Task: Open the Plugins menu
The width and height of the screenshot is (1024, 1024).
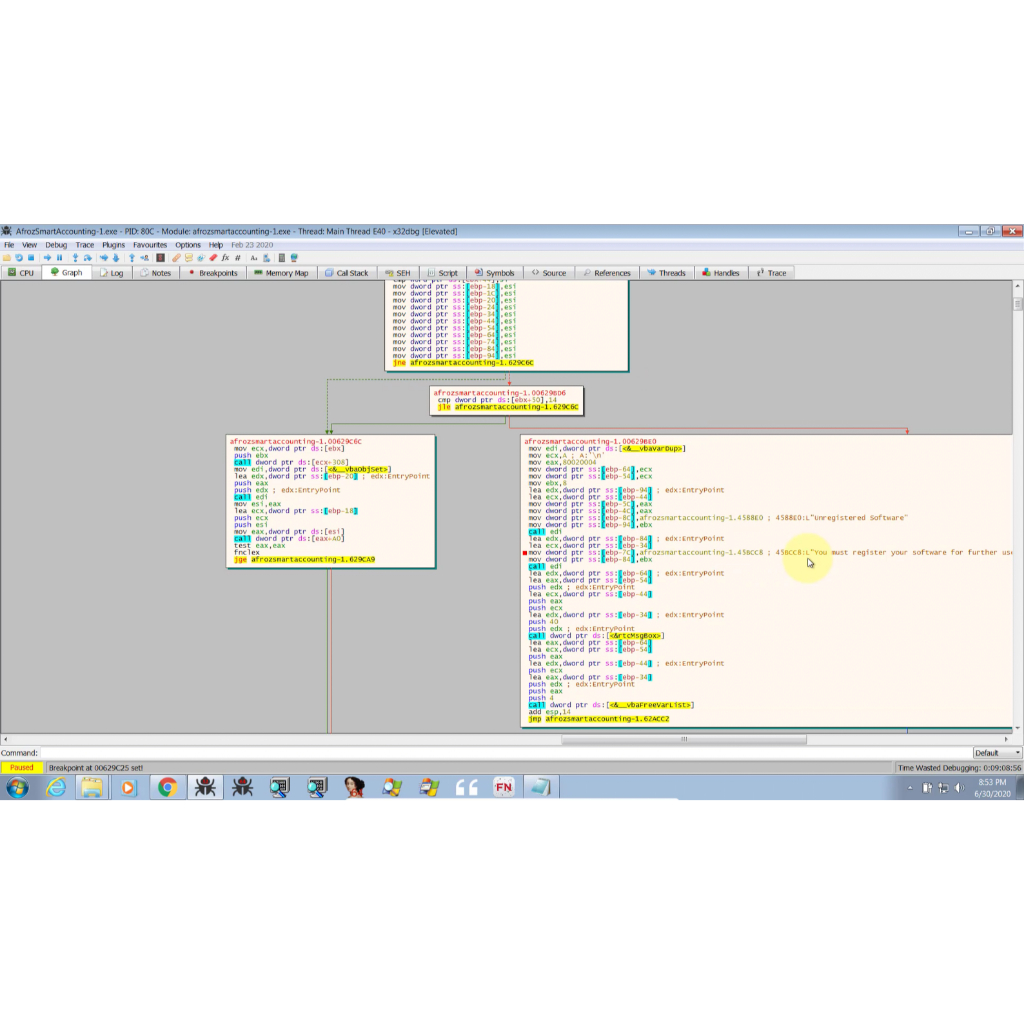Action: tap(113, 245)
